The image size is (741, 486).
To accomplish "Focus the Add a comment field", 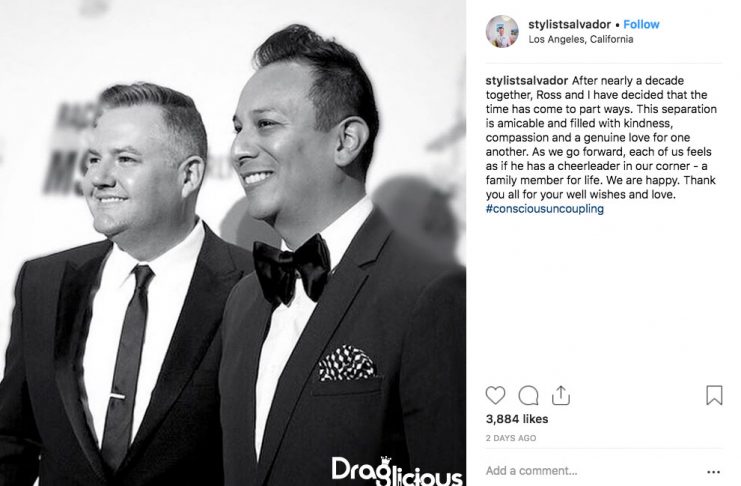I will click(591, 471).
